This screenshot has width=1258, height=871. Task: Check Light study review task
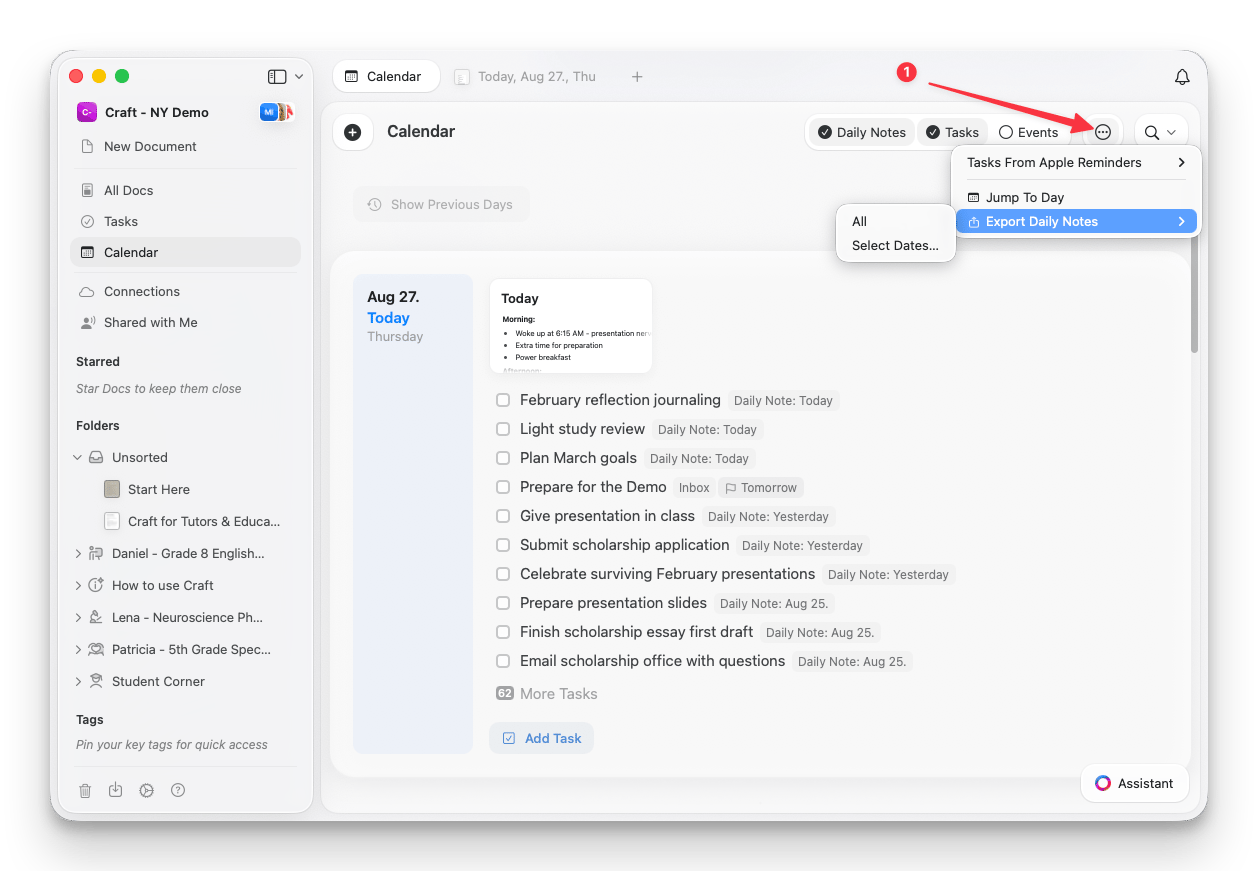click(x=503, y=429)
